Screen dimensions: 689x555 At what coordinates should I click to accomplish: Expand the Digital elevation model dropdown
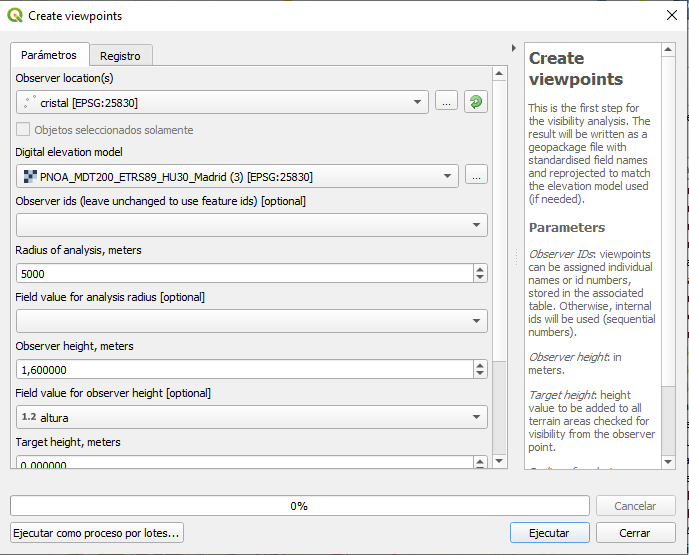pos(237,177)
